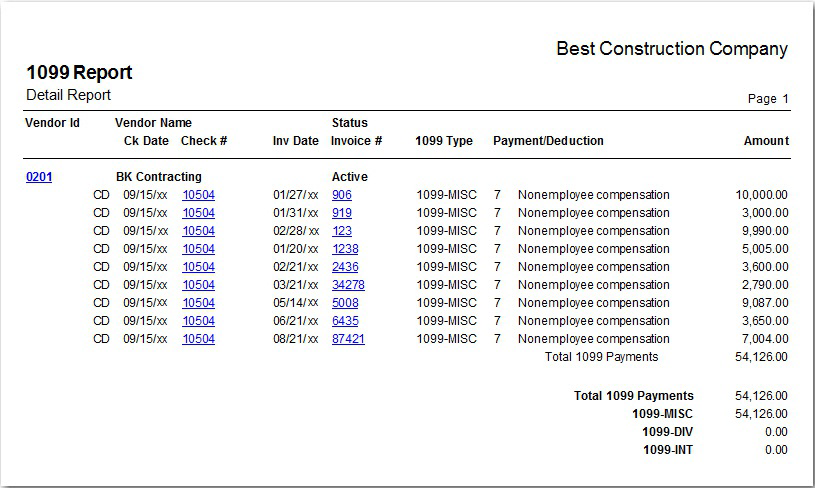Open check 10504 on the invoice 5008 row
This screenshot has height=488, width=815.
click(x=199, y=303)
